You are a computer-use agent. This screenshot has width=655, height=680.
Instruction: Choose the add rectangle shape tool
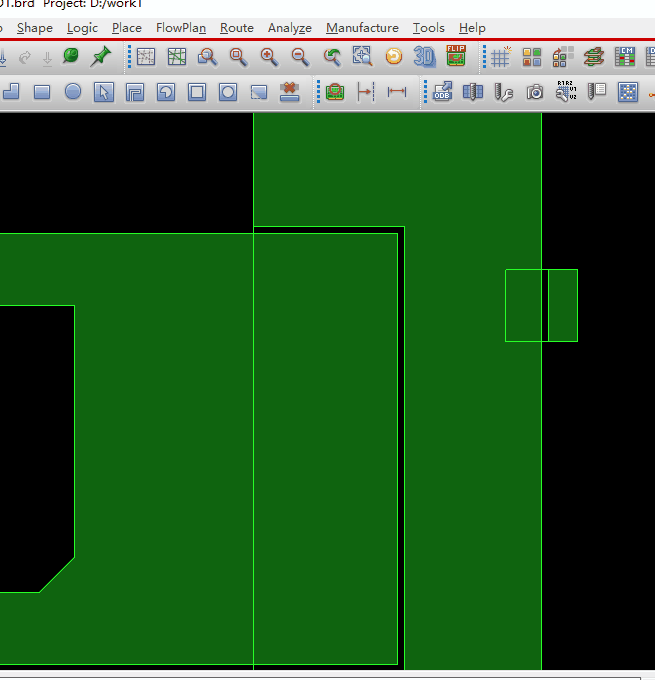coord(42,92)
